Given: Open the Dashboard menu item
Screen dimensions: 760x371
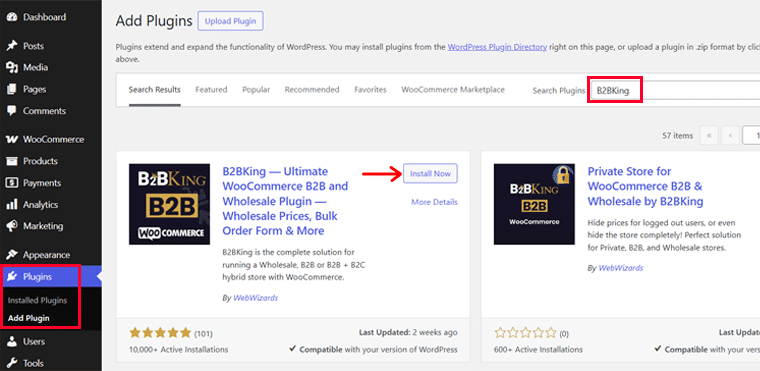Looking at the screenshot, I should pyautogui.click(x=45, y=17).
